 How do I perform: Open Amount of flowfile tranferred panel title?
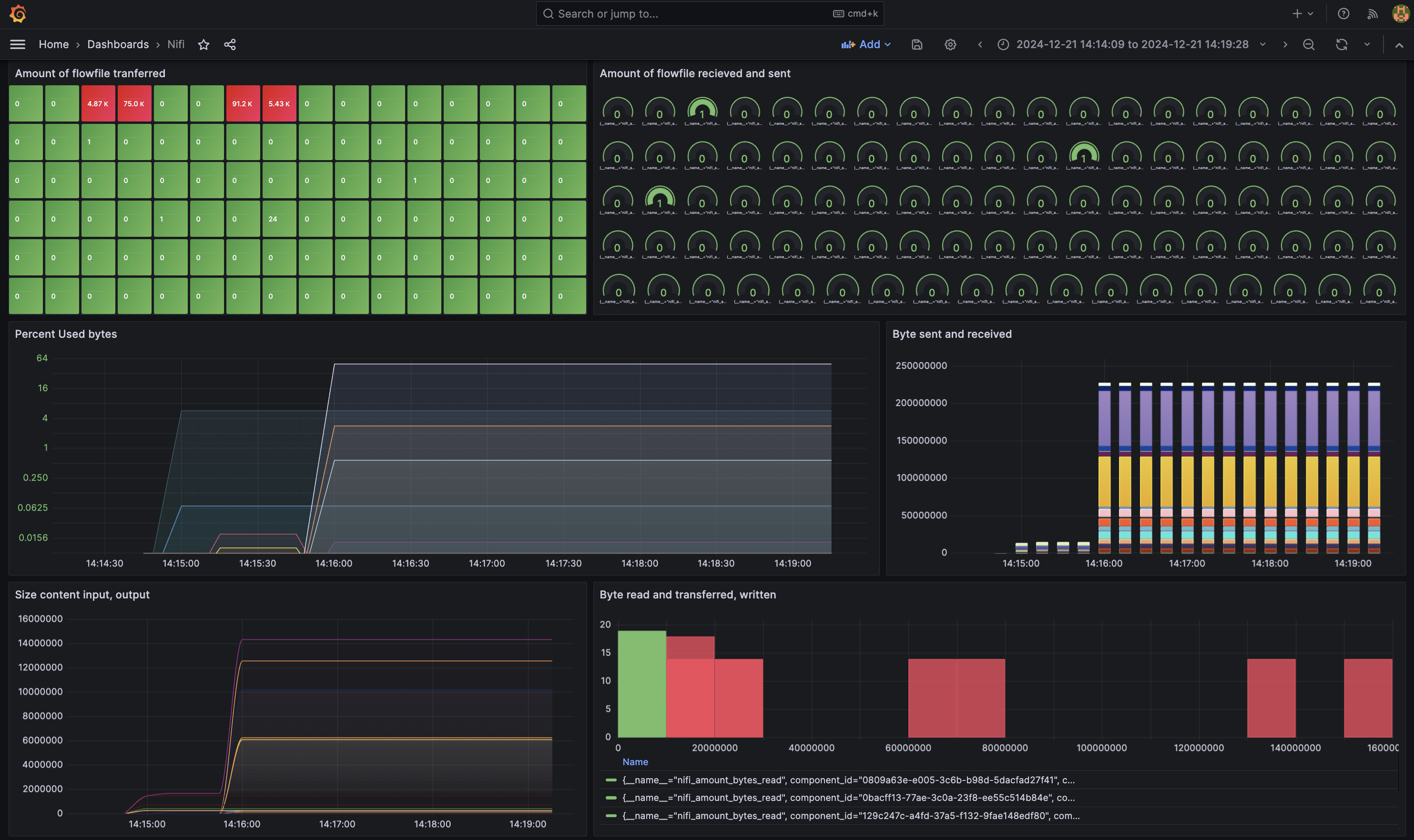[x=90, y=73]
